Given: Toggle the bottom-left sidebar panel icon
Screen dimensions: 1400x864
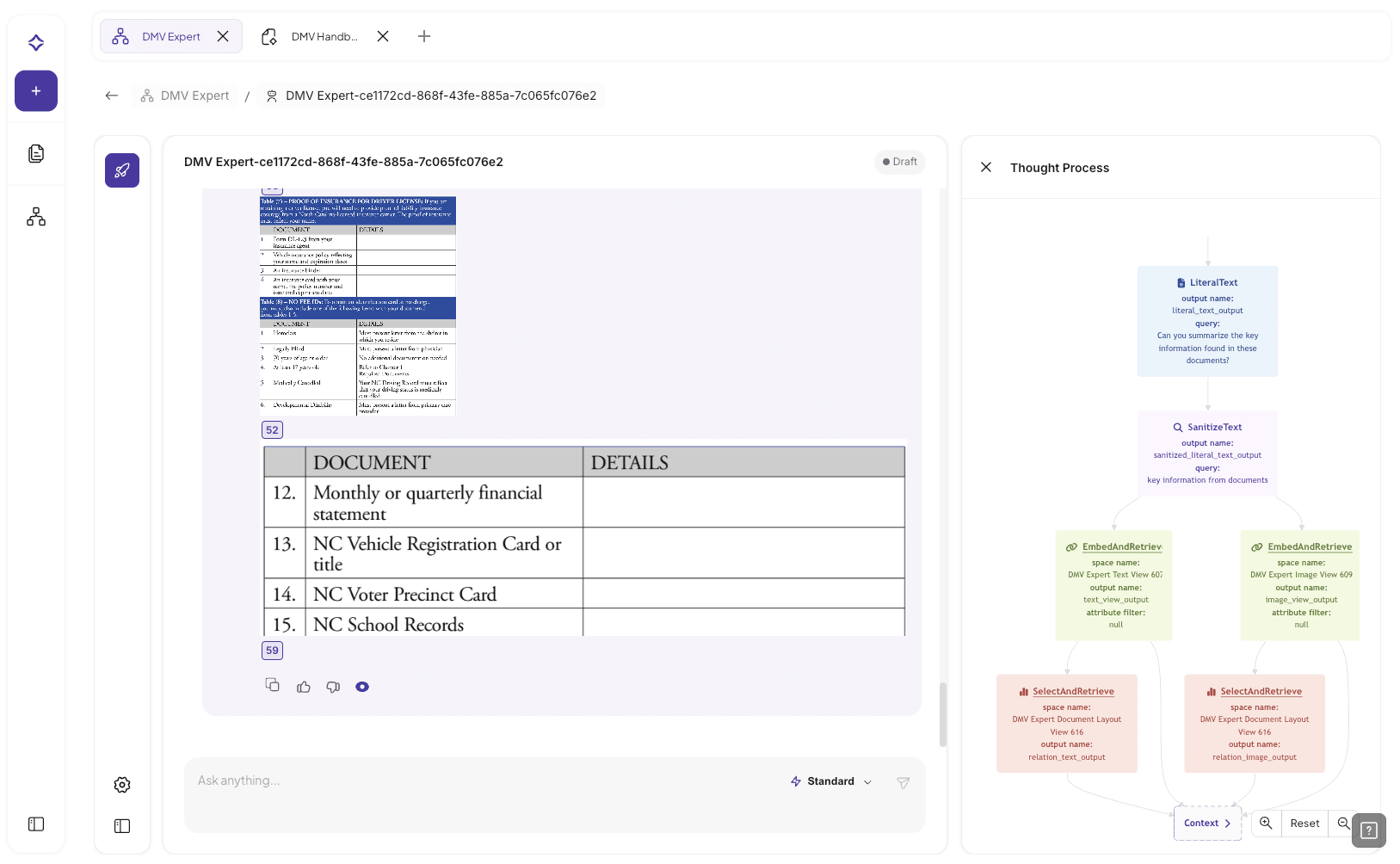Looking at the screenshot, I should click(x=36, y=824).
